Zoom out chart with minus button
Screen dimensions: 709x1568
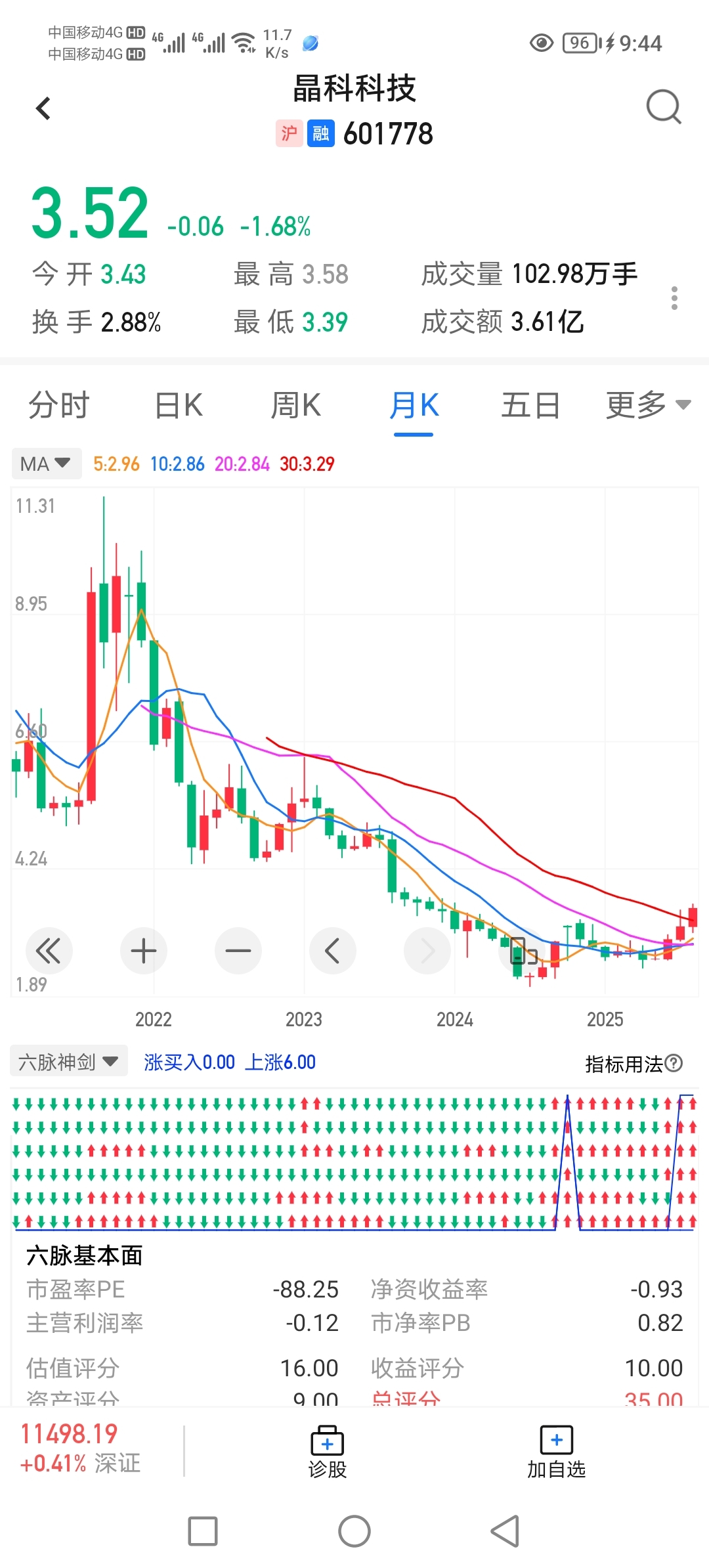point(238,951)
